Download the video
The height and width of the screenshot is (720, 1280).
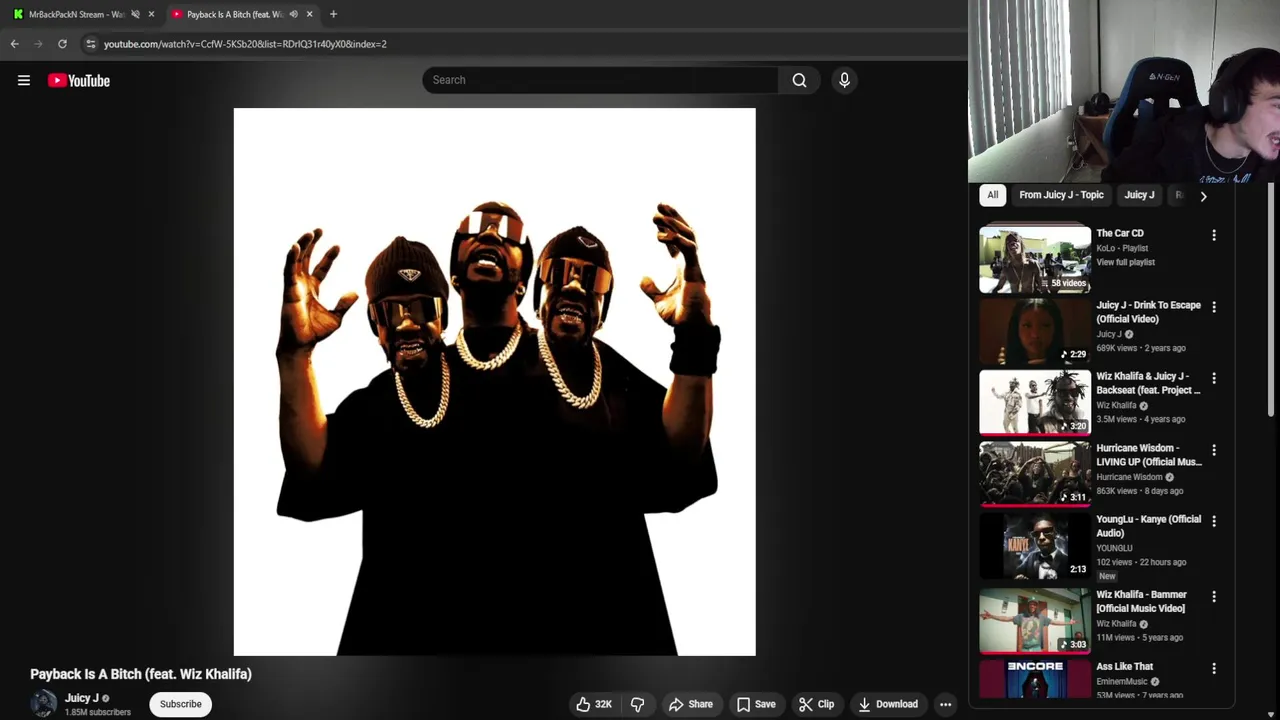click(x=888, y=704)
